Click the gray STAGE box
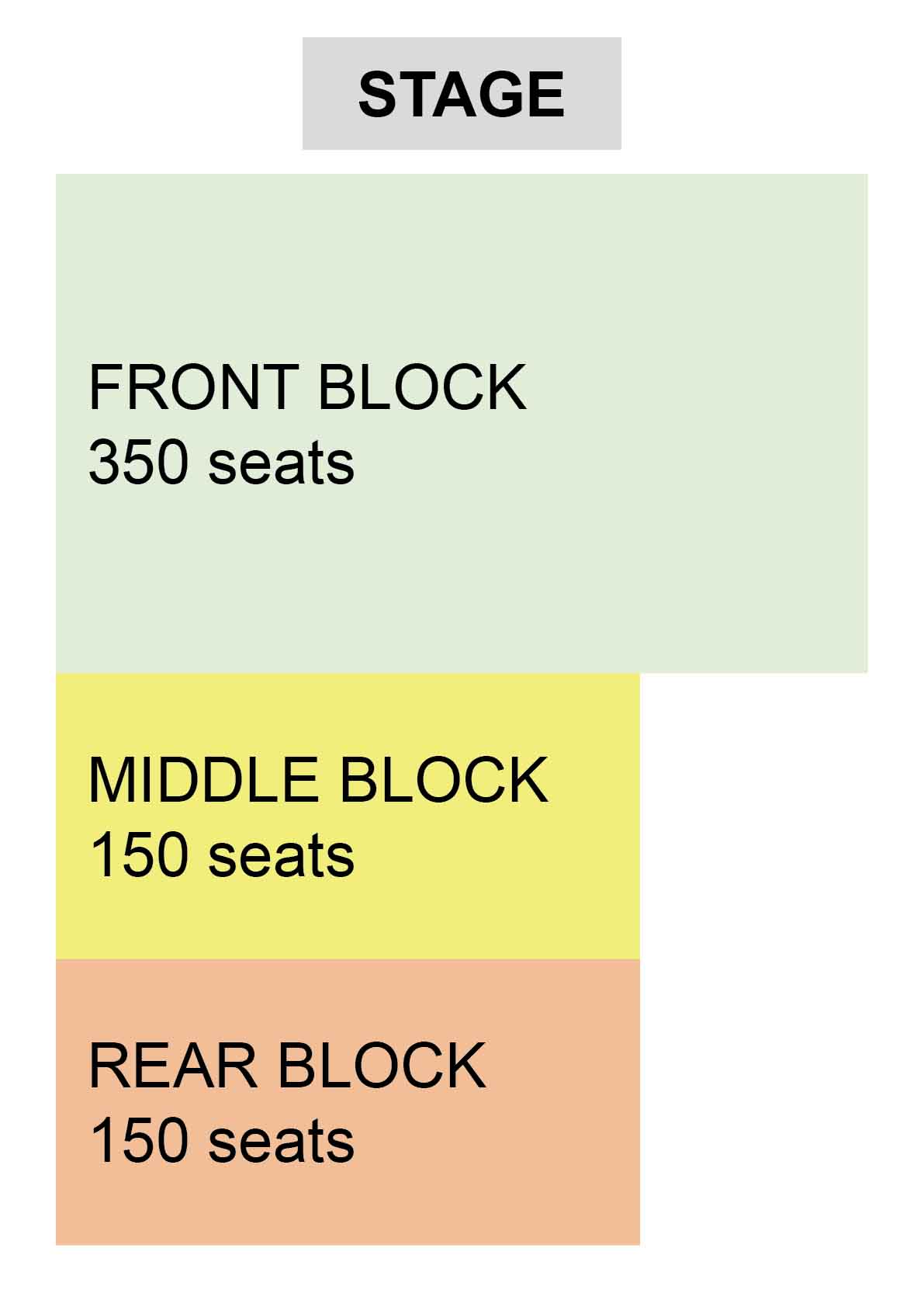 coord(462,93)
